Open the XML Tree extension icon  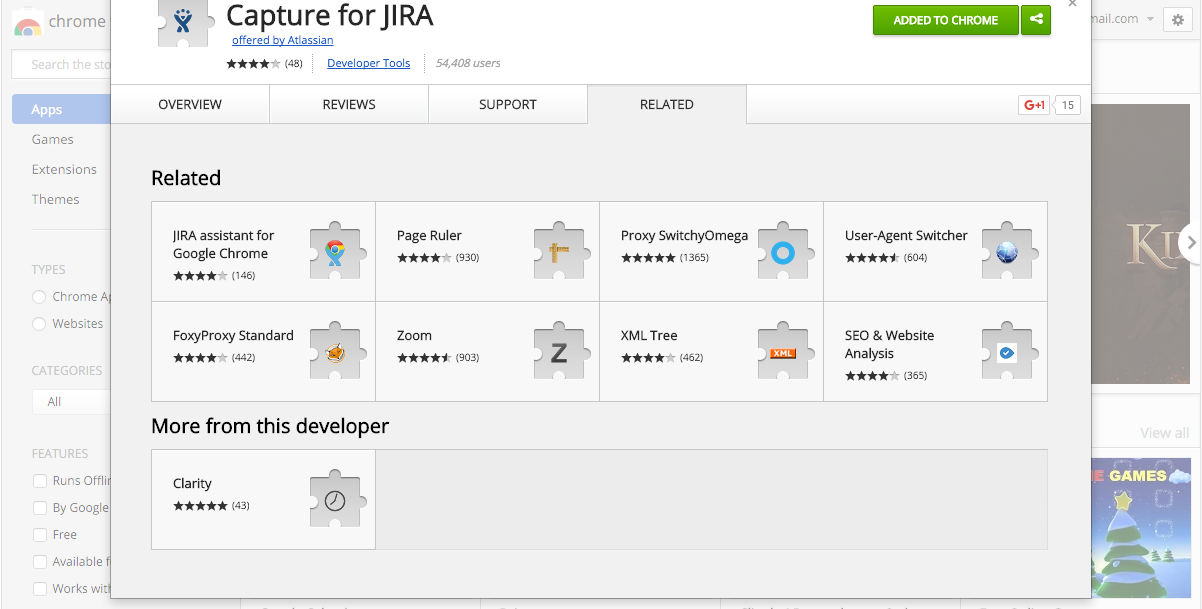782,352
